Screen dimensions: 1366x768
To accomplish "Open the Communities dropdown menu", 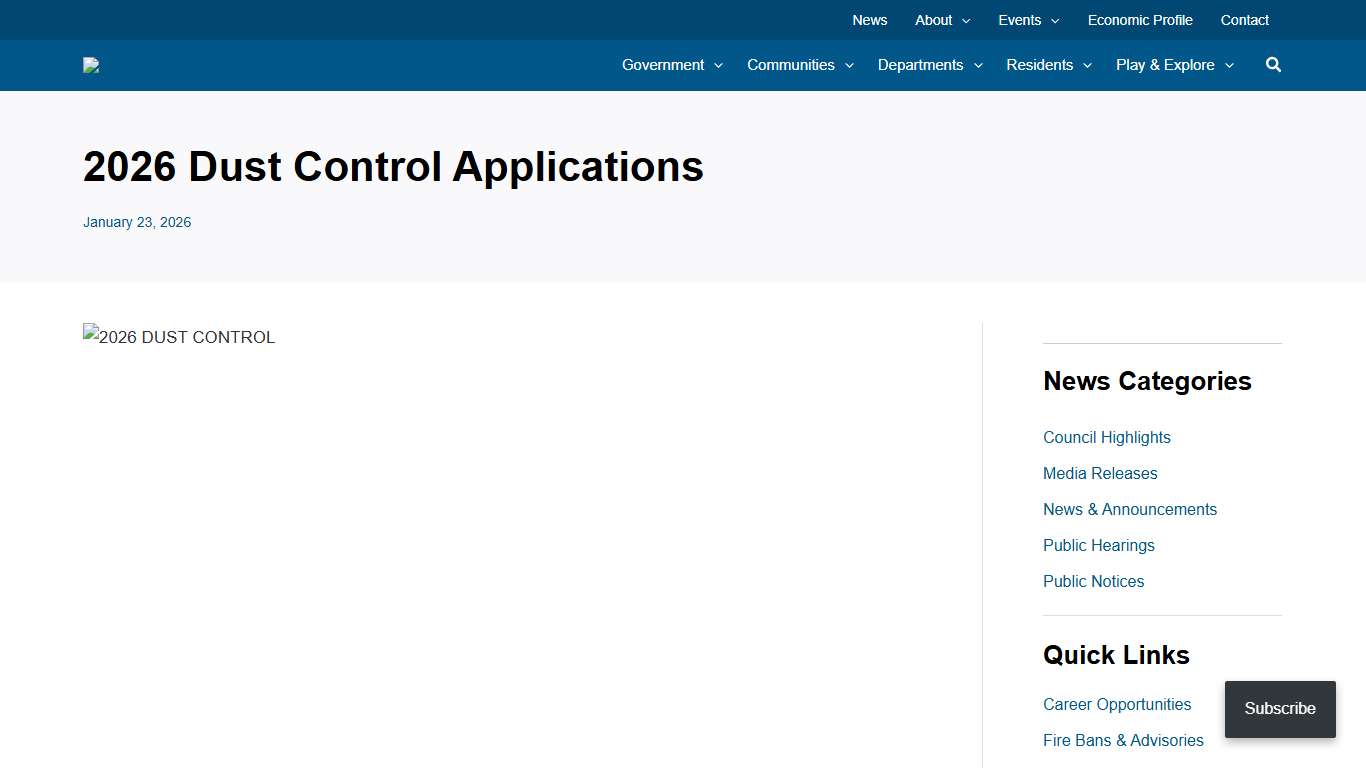I will tap(800, 65).
